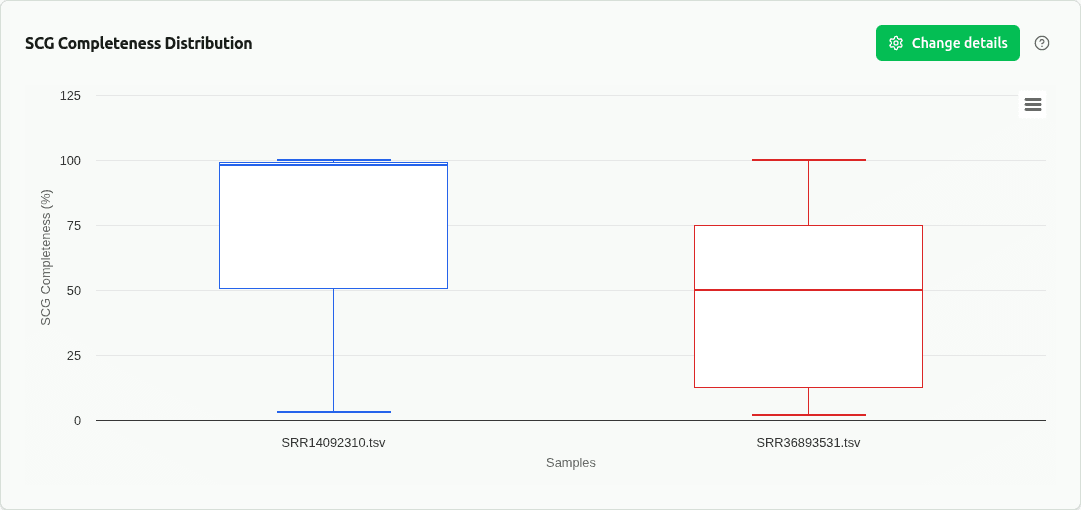Click the gear icon in Change details
Image resolution: width=1081 pixels, height=510 pixels.
[896, 43]
